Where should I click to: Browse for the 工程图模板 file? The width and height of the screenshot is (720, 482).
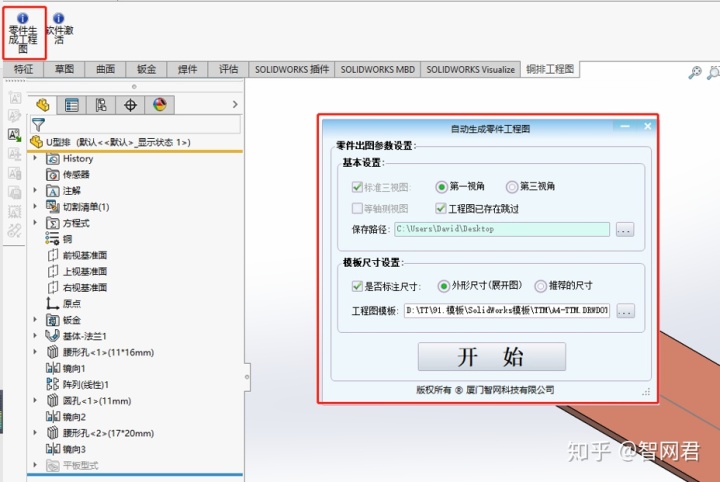tap(625, 311)
